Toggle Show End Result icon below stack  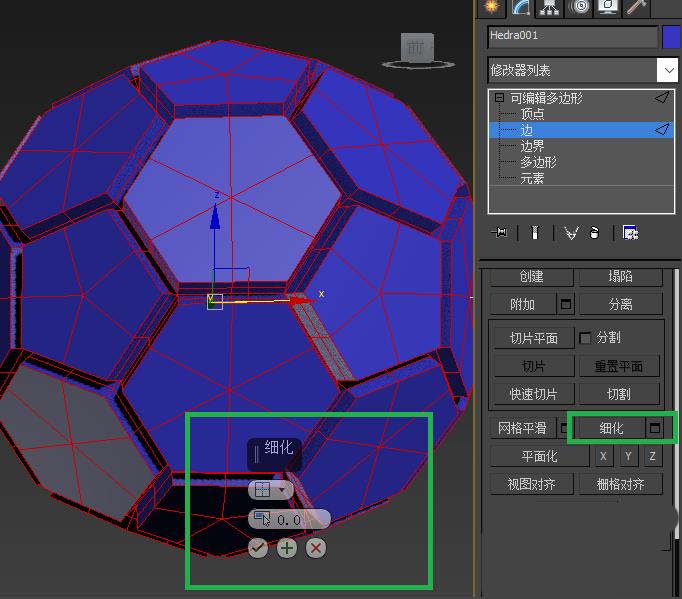point(535,233)
